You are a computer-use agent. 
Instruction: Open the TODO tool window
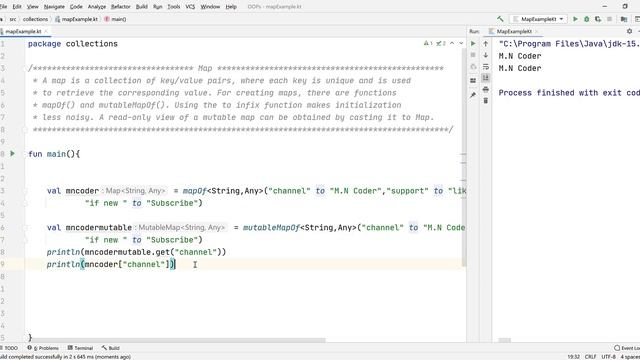(9, 348)
